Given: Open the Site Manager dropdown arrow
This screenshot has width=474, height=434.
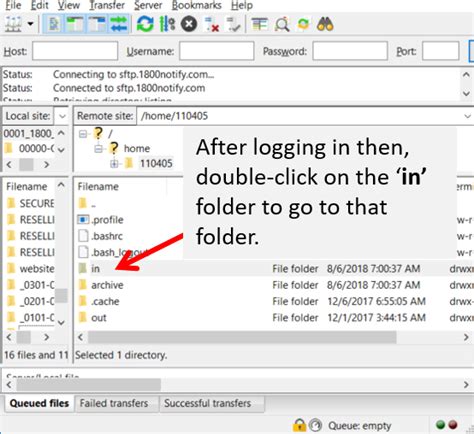Looking at the screenshot, I should click(x=30, y=24).
